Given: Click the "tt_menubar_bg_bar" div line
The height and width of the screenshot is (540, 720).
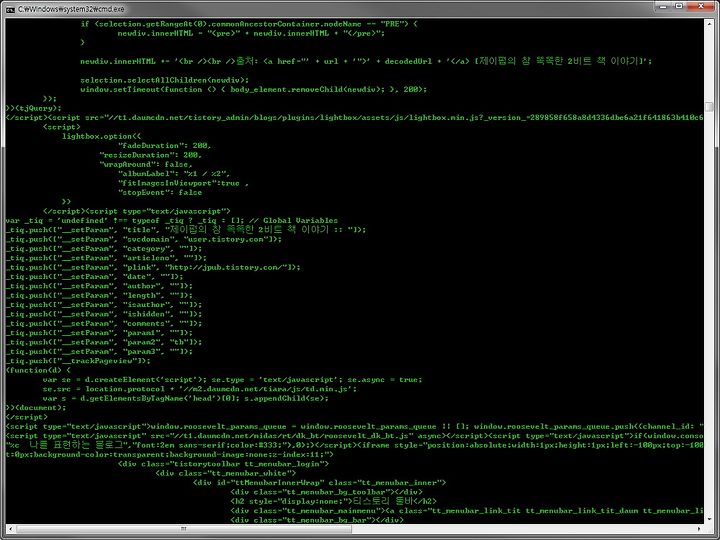Looking at the screenshot, I should 317,520.
